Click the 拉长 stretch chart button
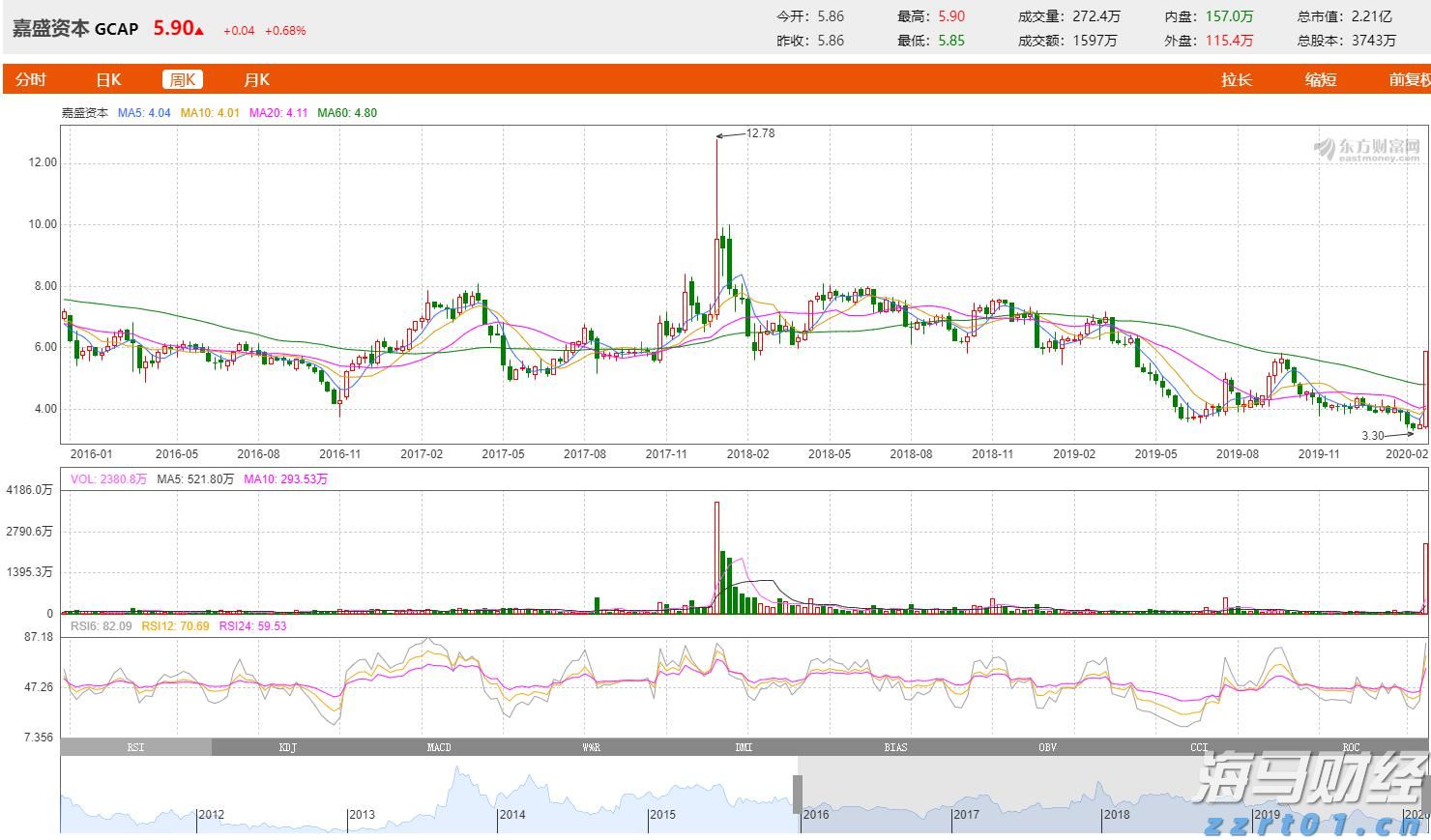This screenshot has width=1431, height=840. coord(1236,79)
